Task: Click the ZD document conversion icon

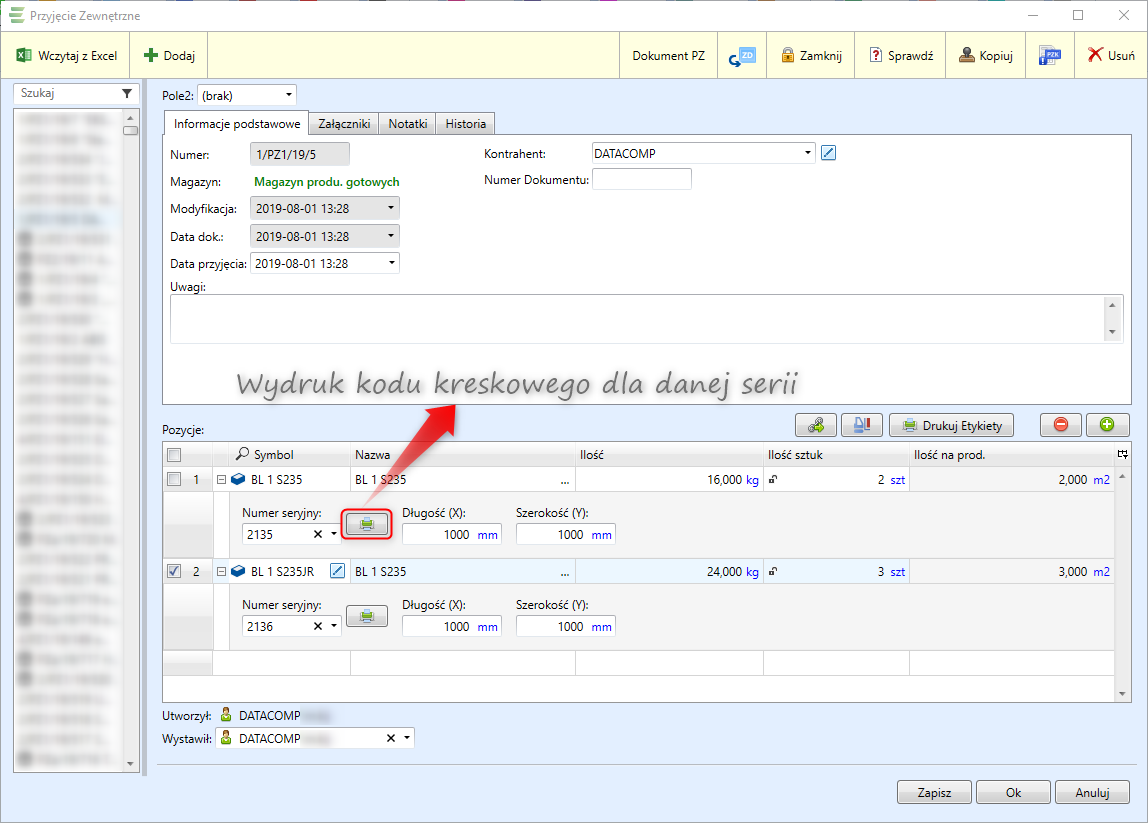Action: 741,56
